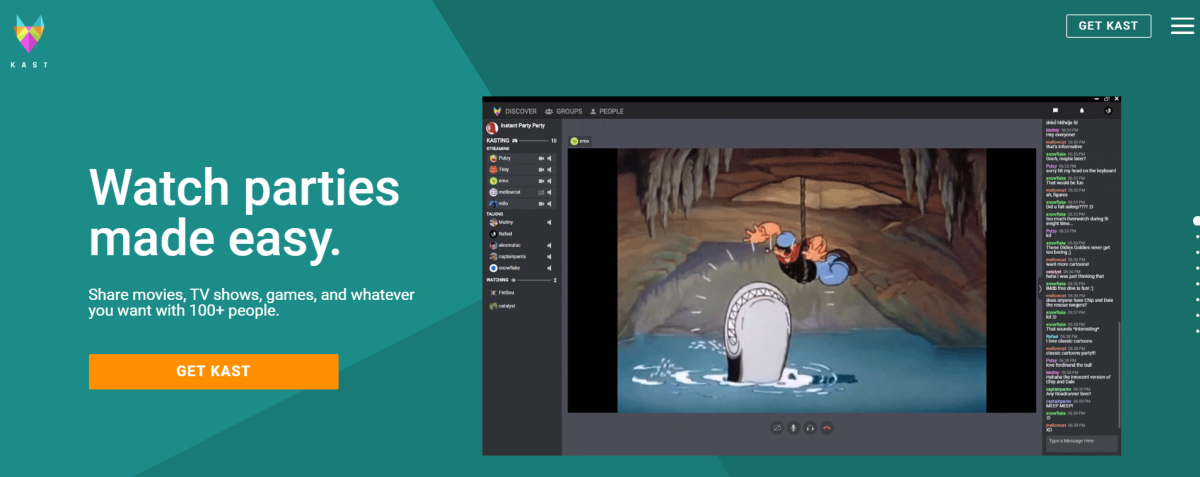Screen dimensions: 1200x477
Task: Toggle mellowcat's screen share icon
Action: (x=541, y=192)
